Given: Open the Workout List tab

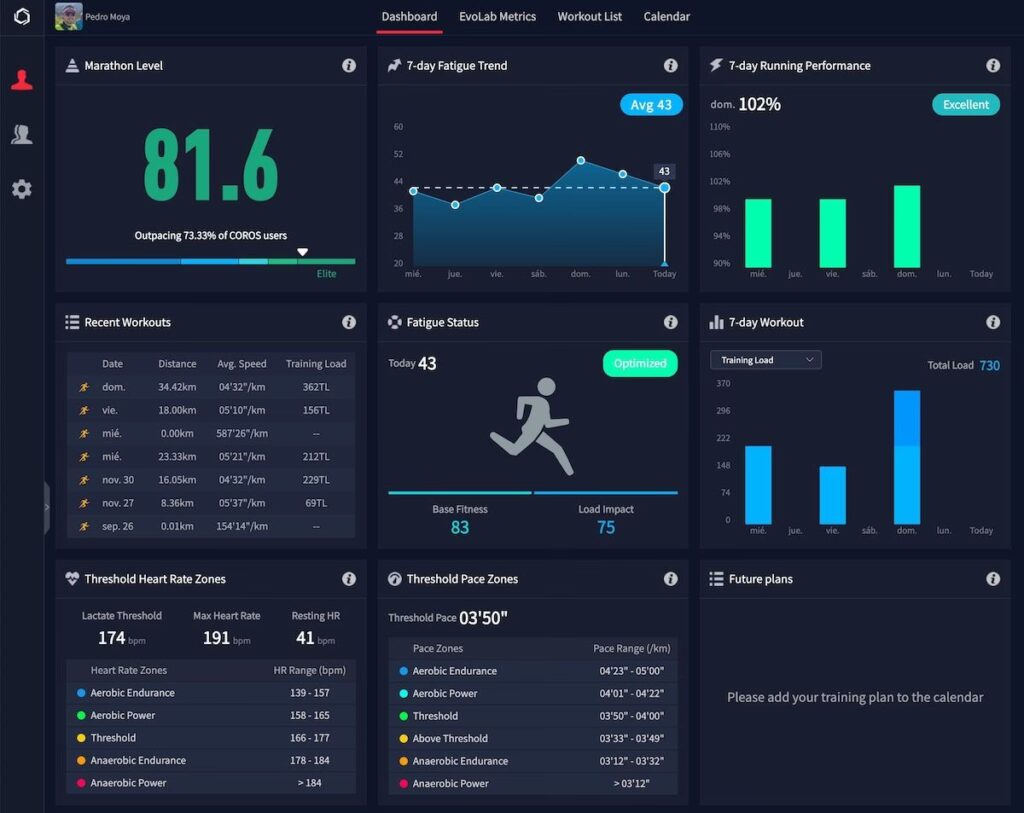Looking at the screenshot, I should 589,17.
